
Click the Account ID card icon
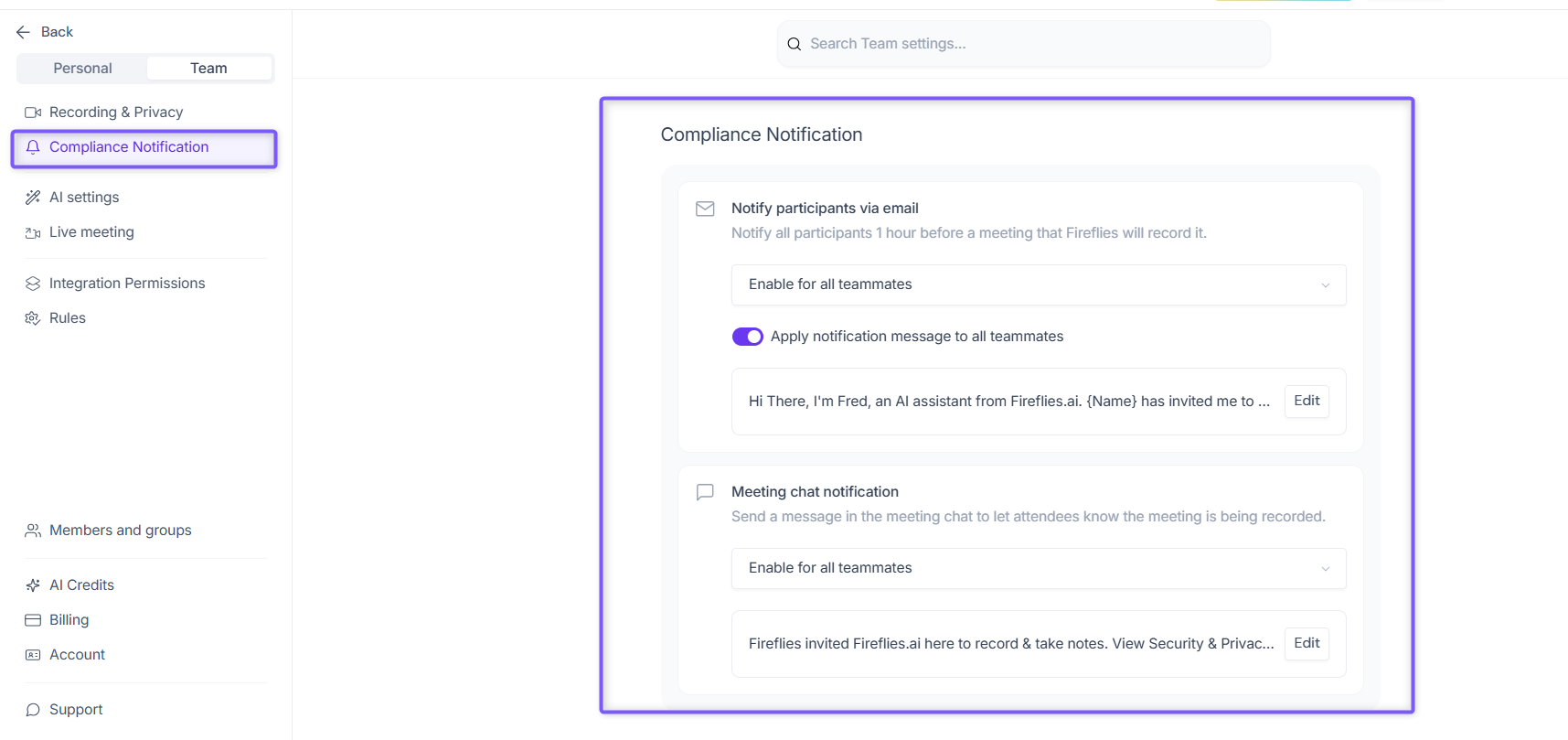click(x=33, y=655)
